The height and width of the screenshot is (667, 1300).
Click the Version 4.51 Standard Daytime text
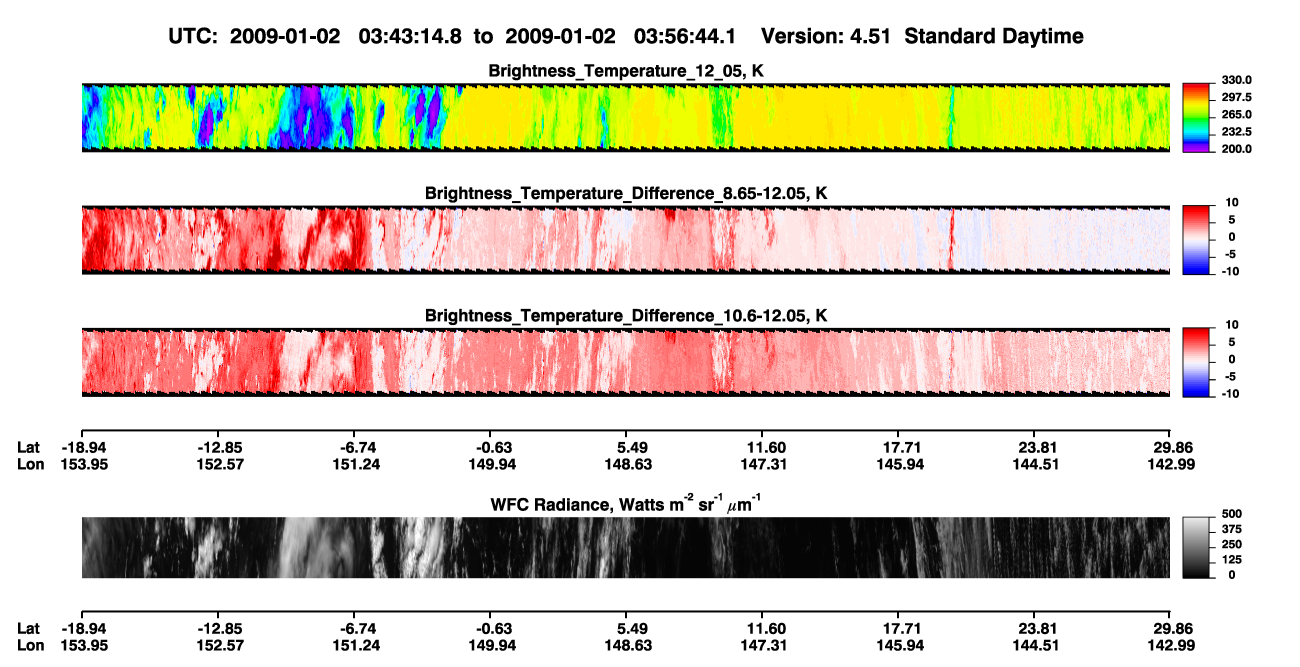[922, 36]
